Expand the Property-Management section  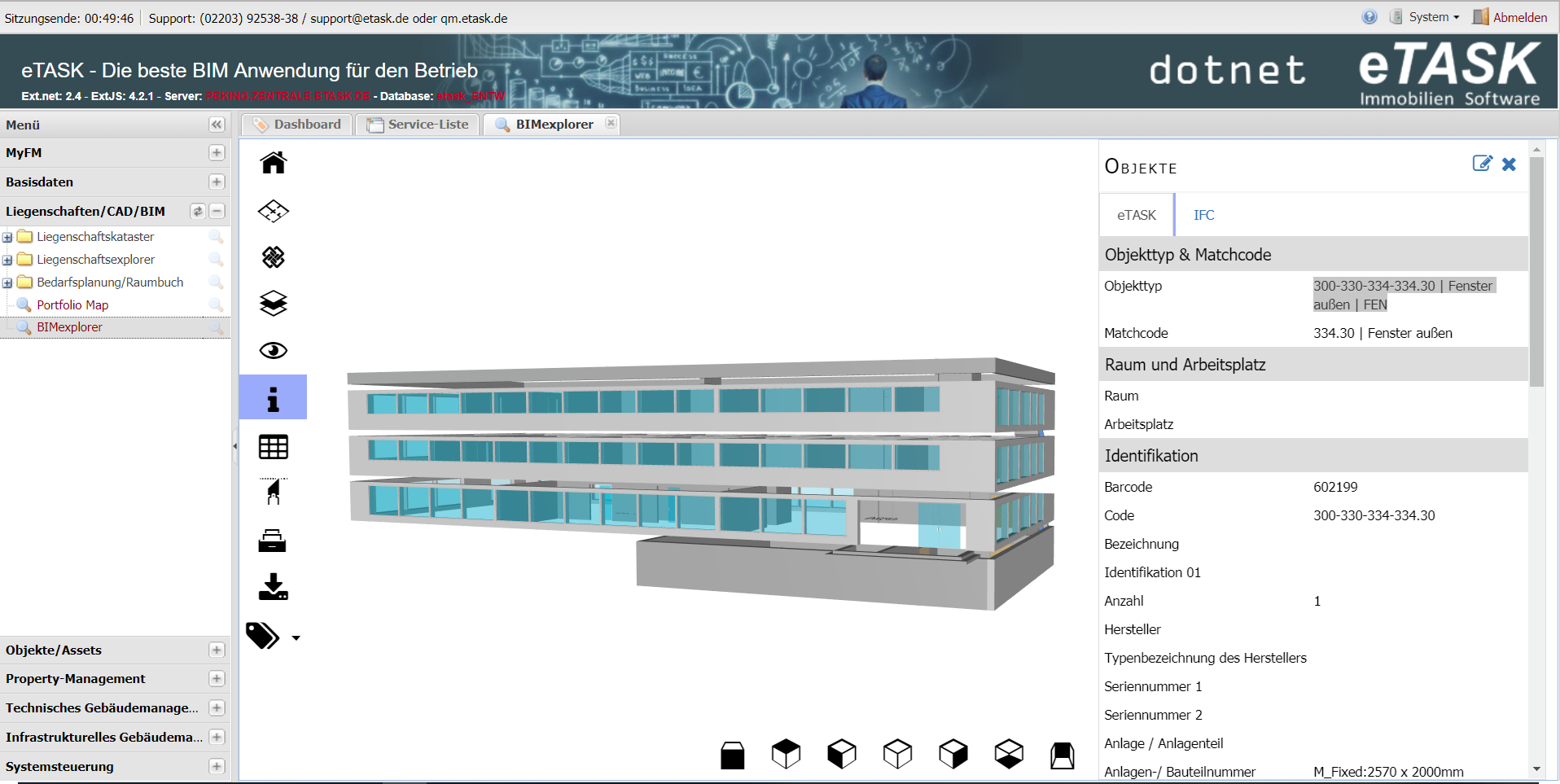pyautogui.click(x=217, y=678)
